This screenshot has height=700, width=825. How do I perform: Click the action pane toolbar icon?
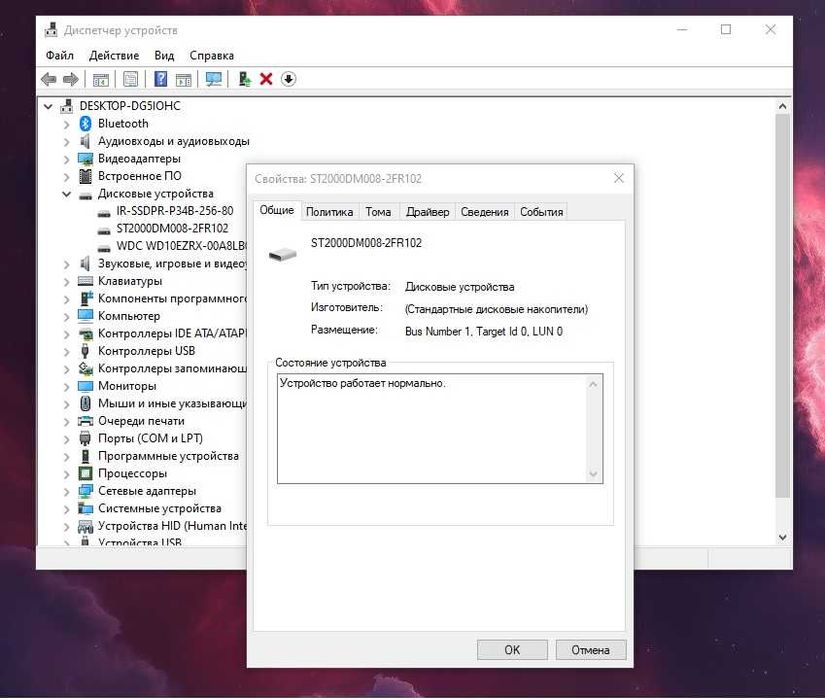183,79
